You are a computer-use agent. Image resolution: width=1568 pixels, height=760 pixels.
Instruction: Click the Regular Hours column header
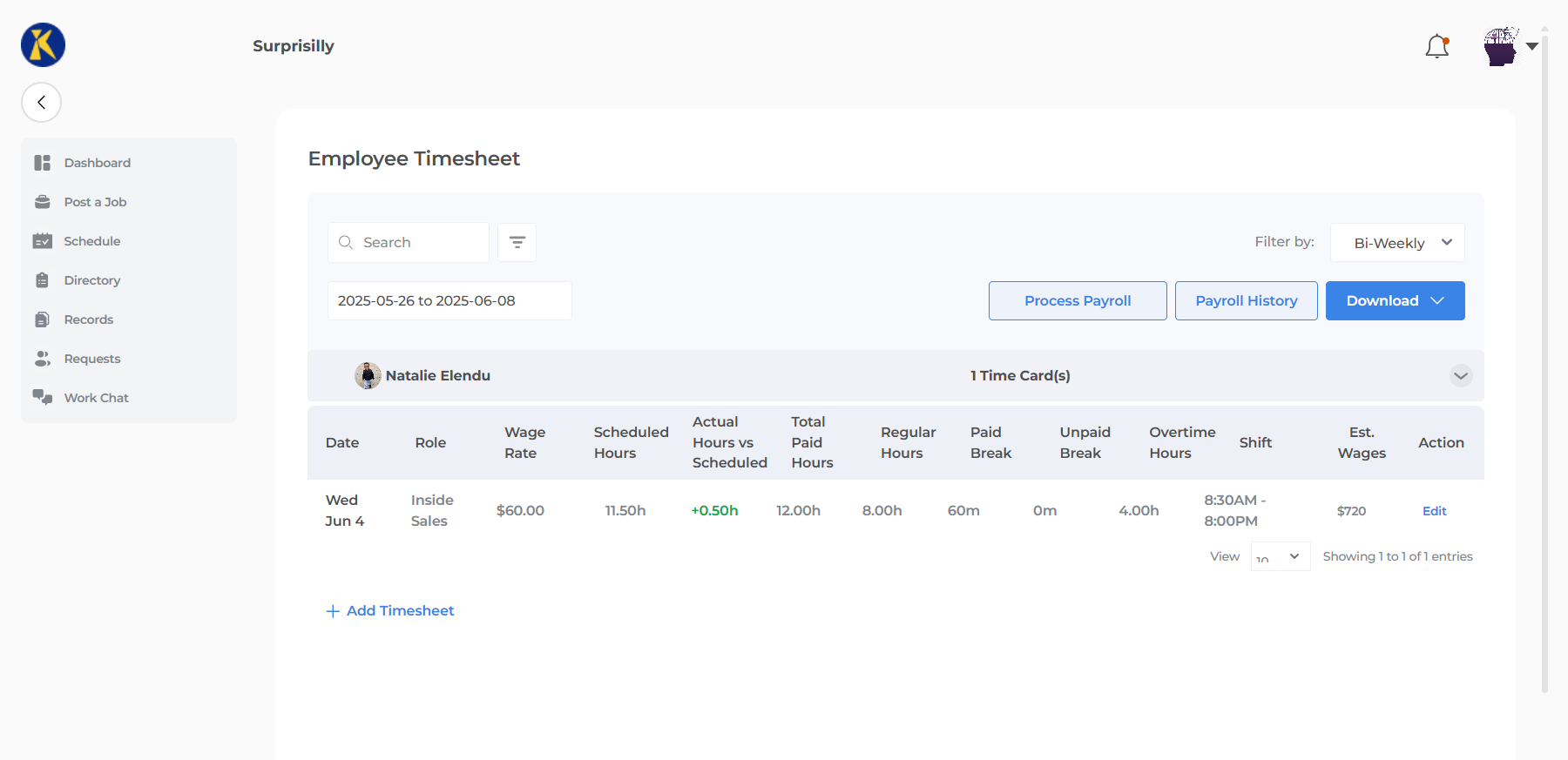908,443
